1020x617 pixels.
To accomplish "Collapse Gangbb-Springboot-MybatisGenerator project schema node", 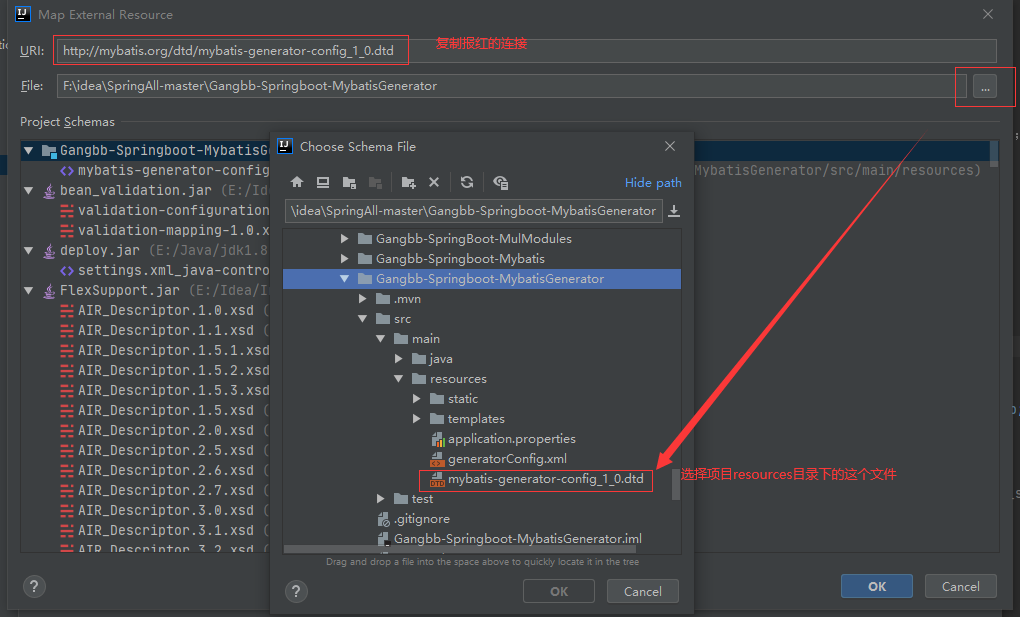I will pos(29,150).
